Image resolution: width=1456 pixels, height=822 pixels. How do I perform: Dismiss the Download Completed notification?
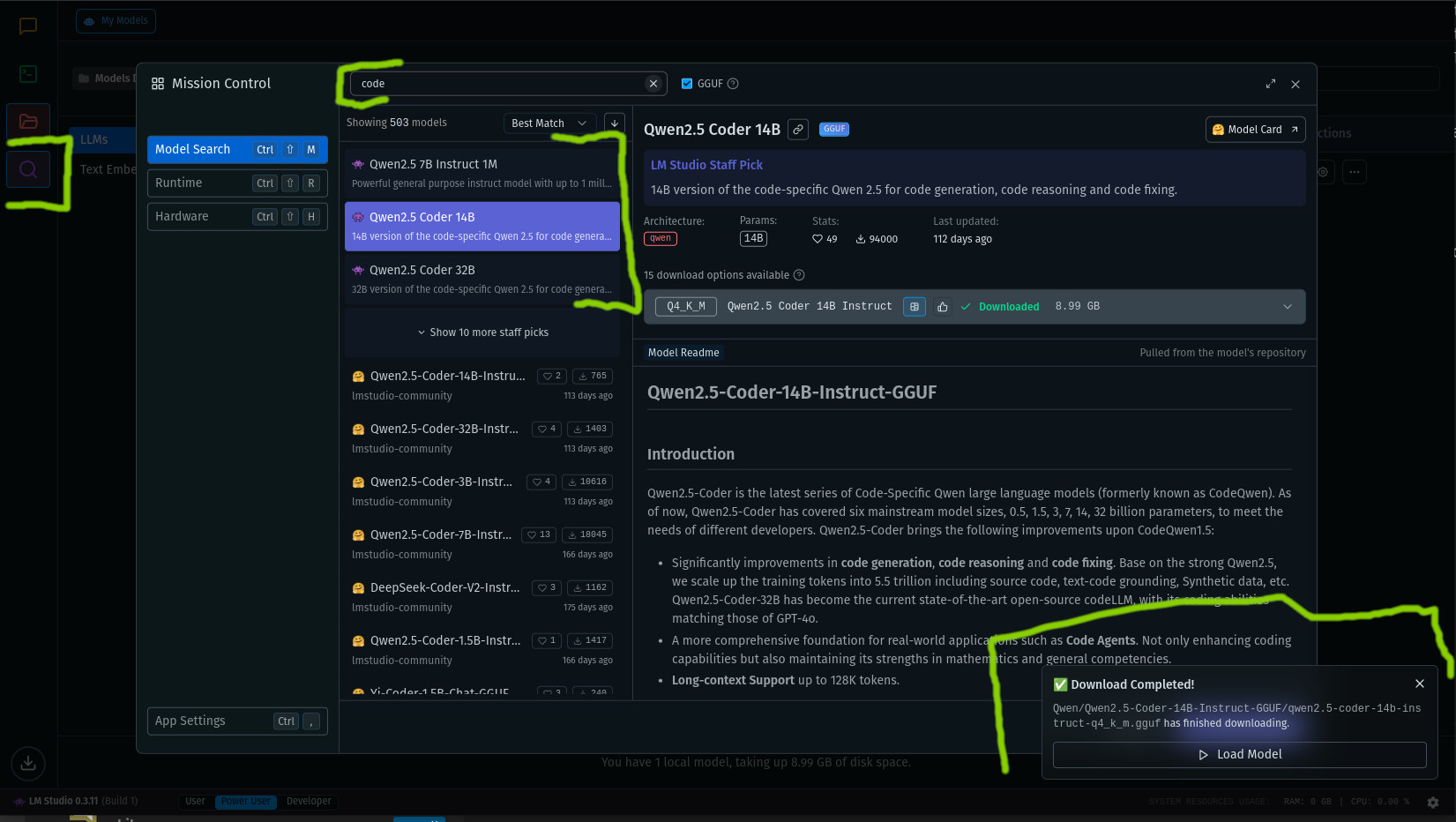(1420, 684)
